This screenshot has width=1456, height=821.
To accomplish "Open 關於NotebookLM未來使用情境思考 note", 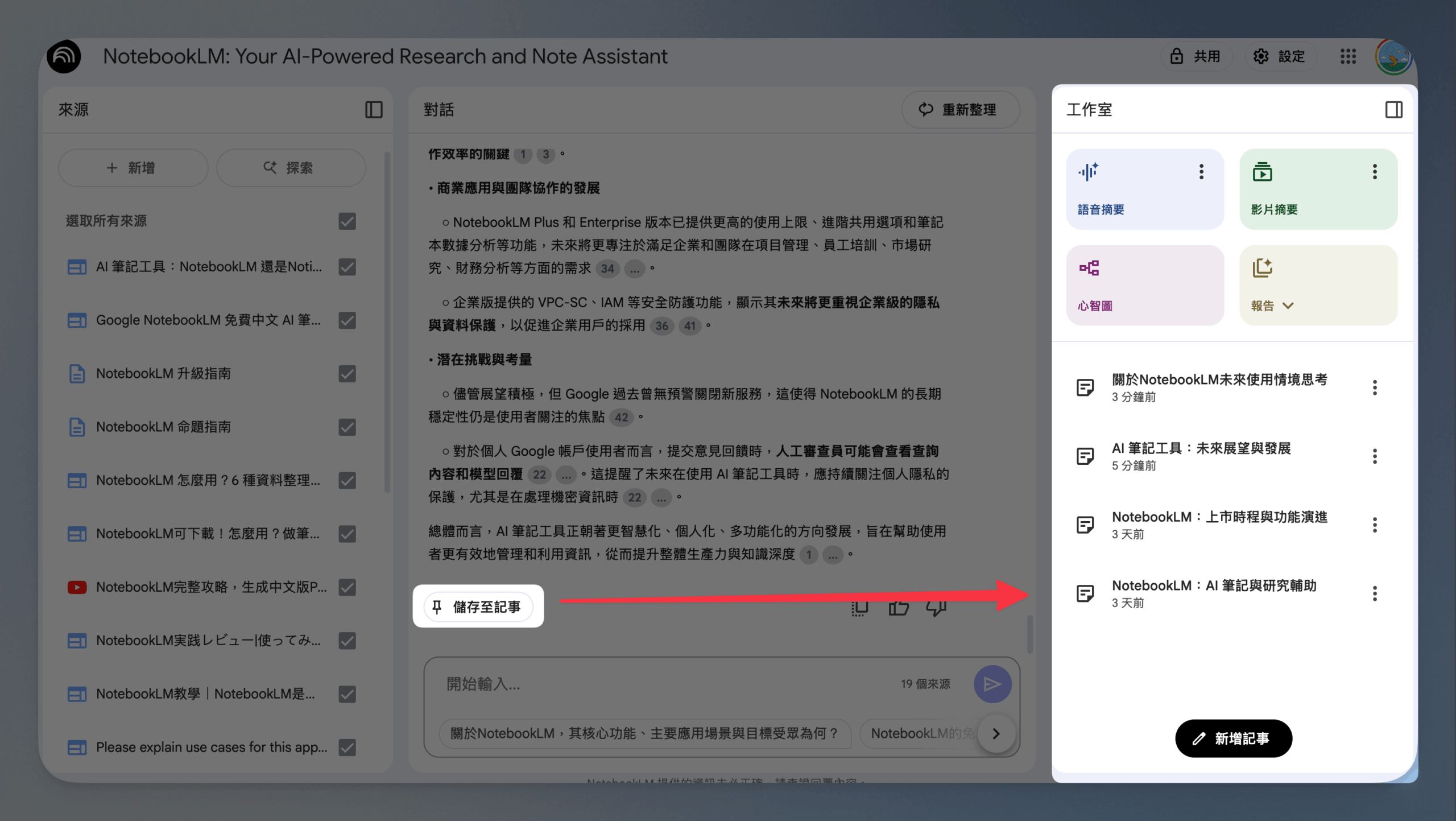I will point(1219,387).
